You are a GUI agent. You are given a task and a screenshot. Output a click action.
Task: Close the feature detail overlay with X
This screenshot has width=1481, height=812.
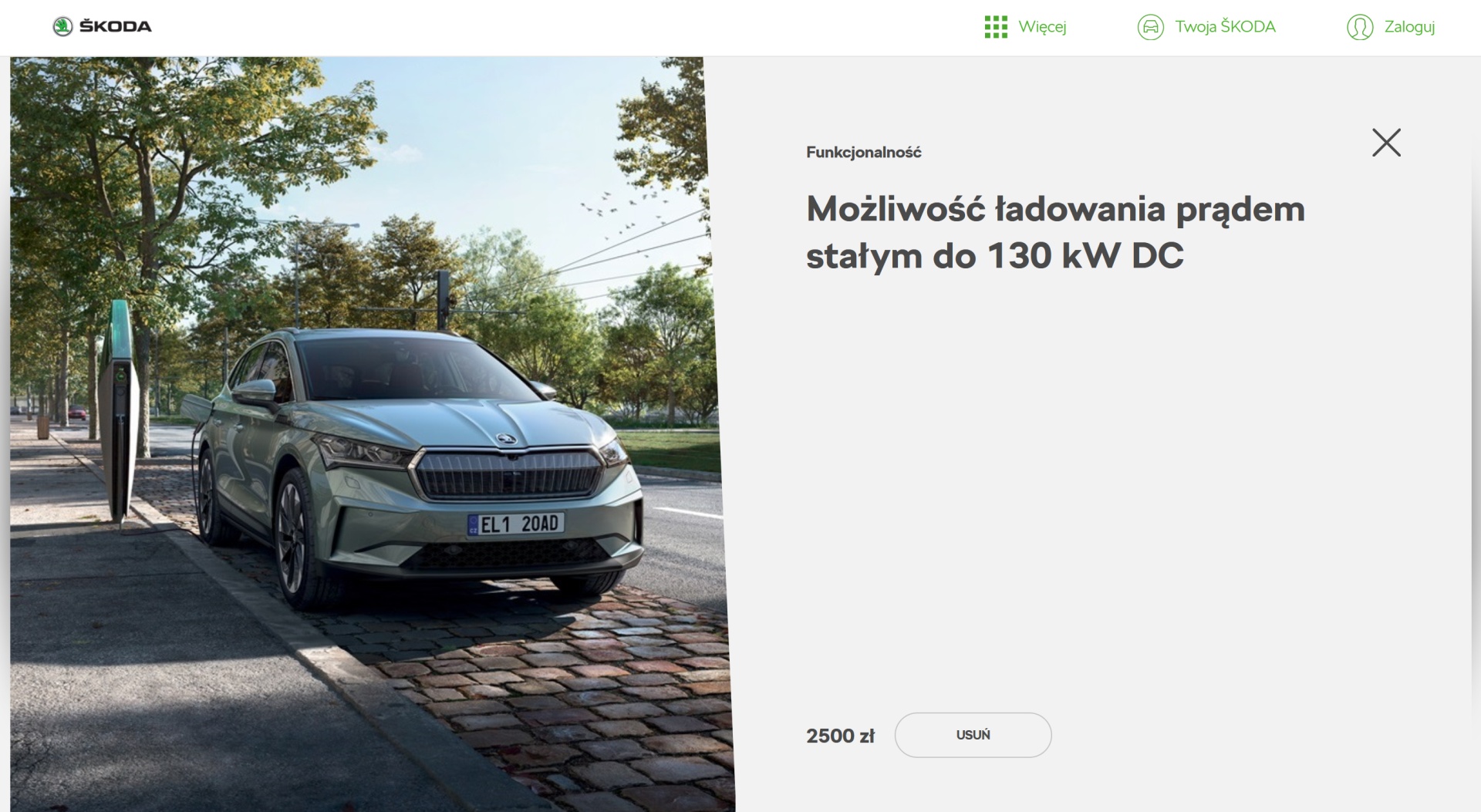tap(1386, 143)
